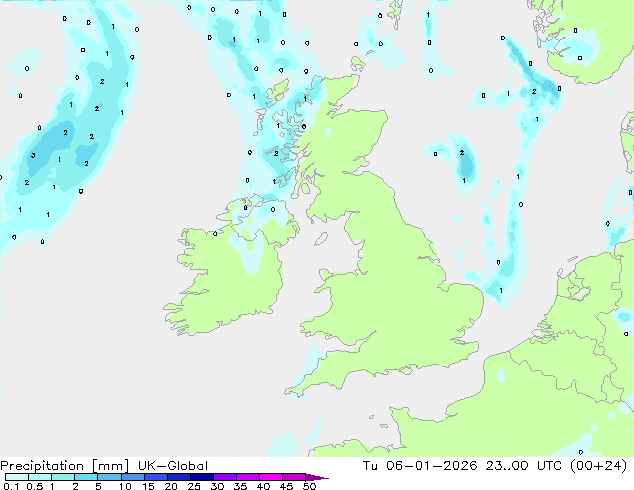The height and width of the screenshot is (490, 634).
Task: Click the "40" legend scale label
Action: pyautogui.click(x=263, y=486)
